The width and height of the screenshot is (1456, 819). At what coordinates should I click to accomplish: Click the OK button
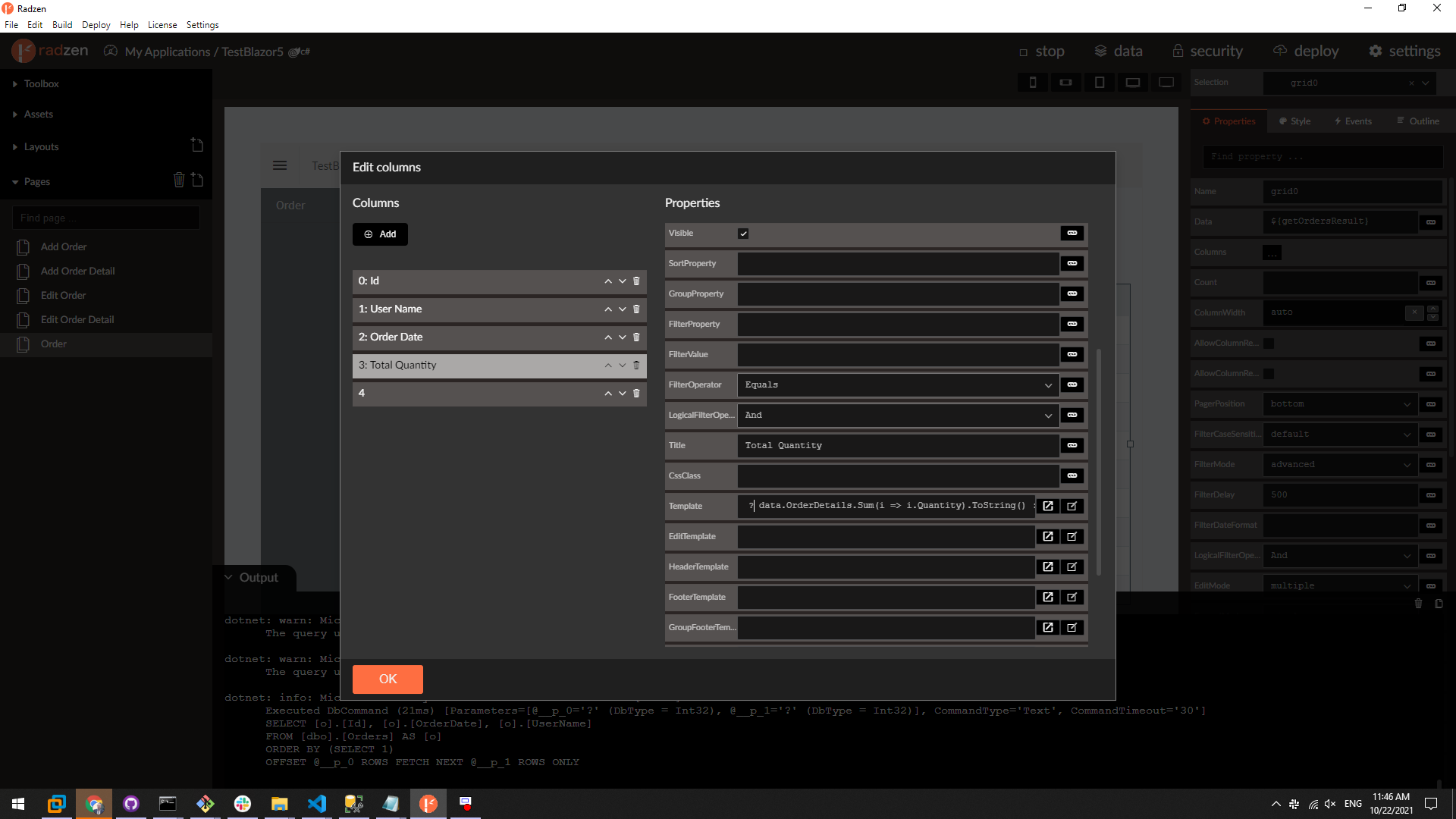[388, 679]
